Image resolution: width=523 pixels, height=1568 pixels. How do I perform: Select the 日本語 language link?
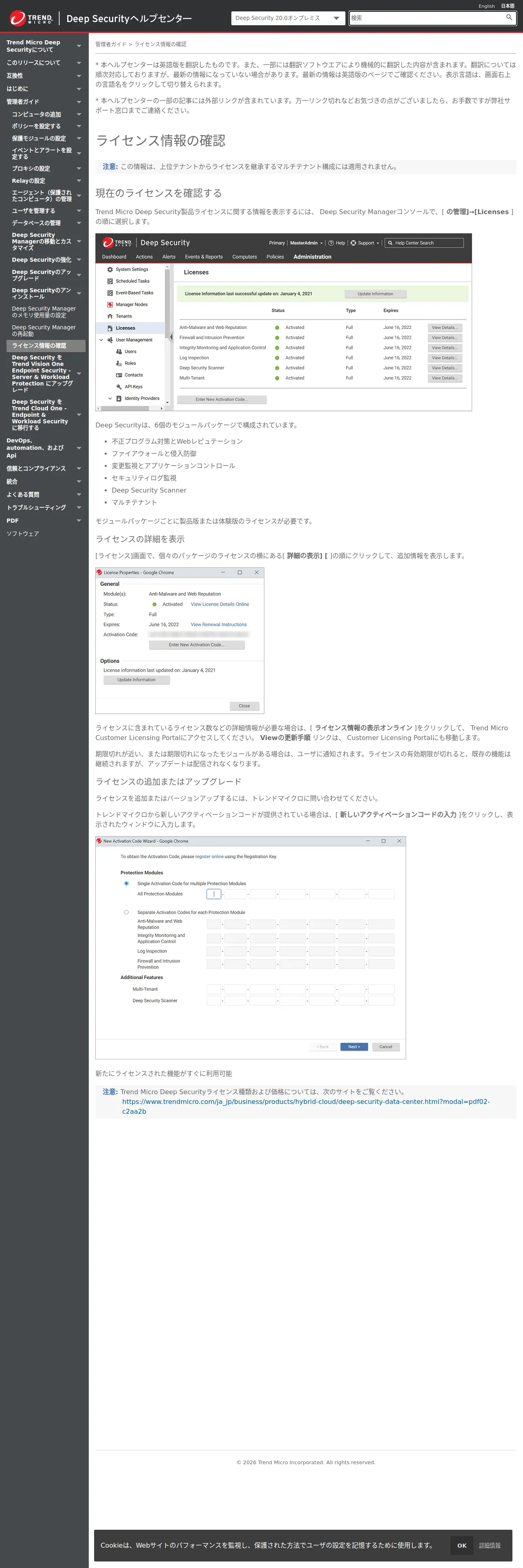(508, 6)
